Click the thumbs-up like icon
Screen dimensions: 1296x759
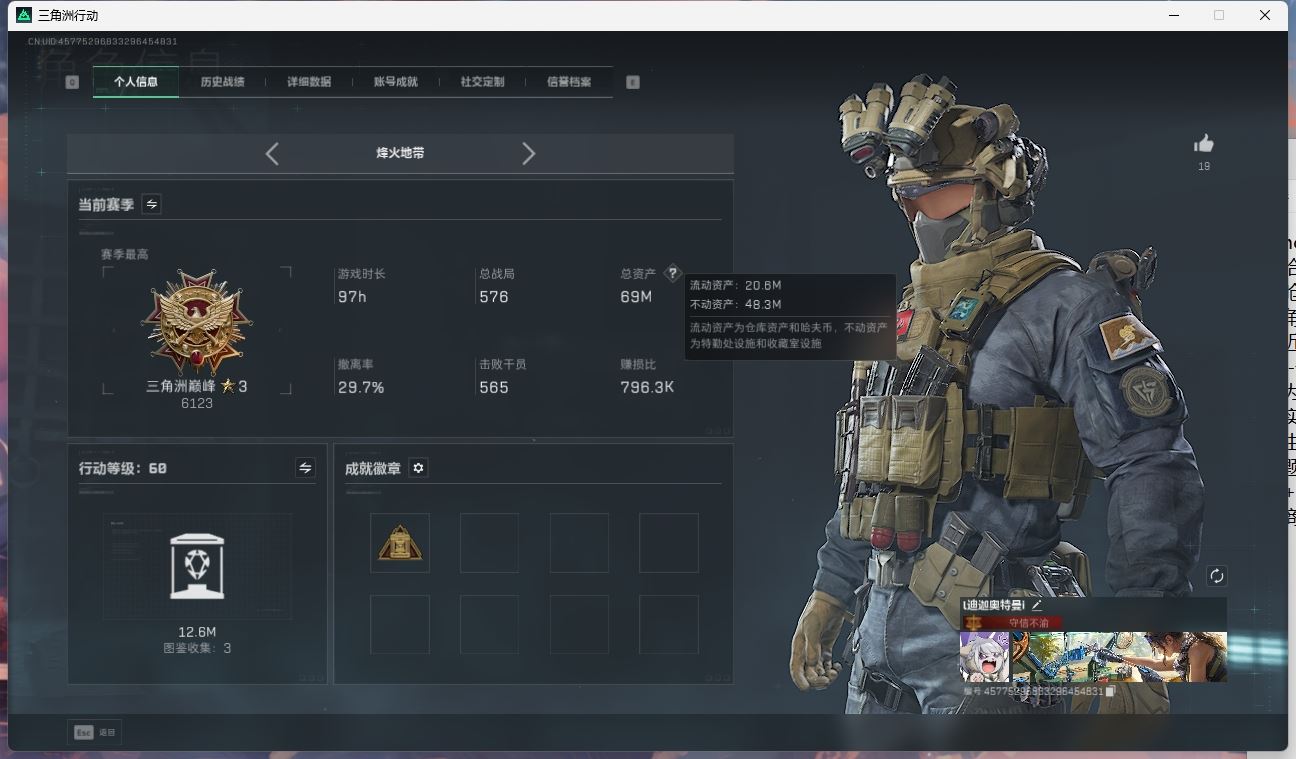tap(1204, 144)
